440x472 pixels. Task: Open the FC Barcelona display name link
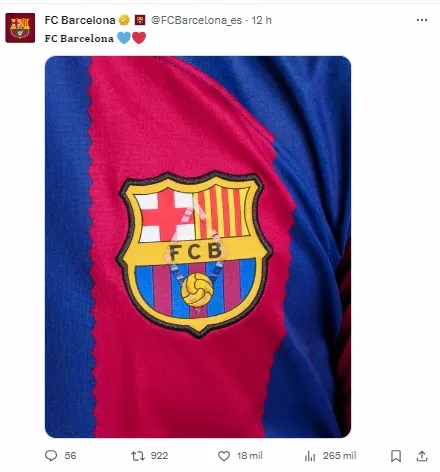tap(80, 20)
